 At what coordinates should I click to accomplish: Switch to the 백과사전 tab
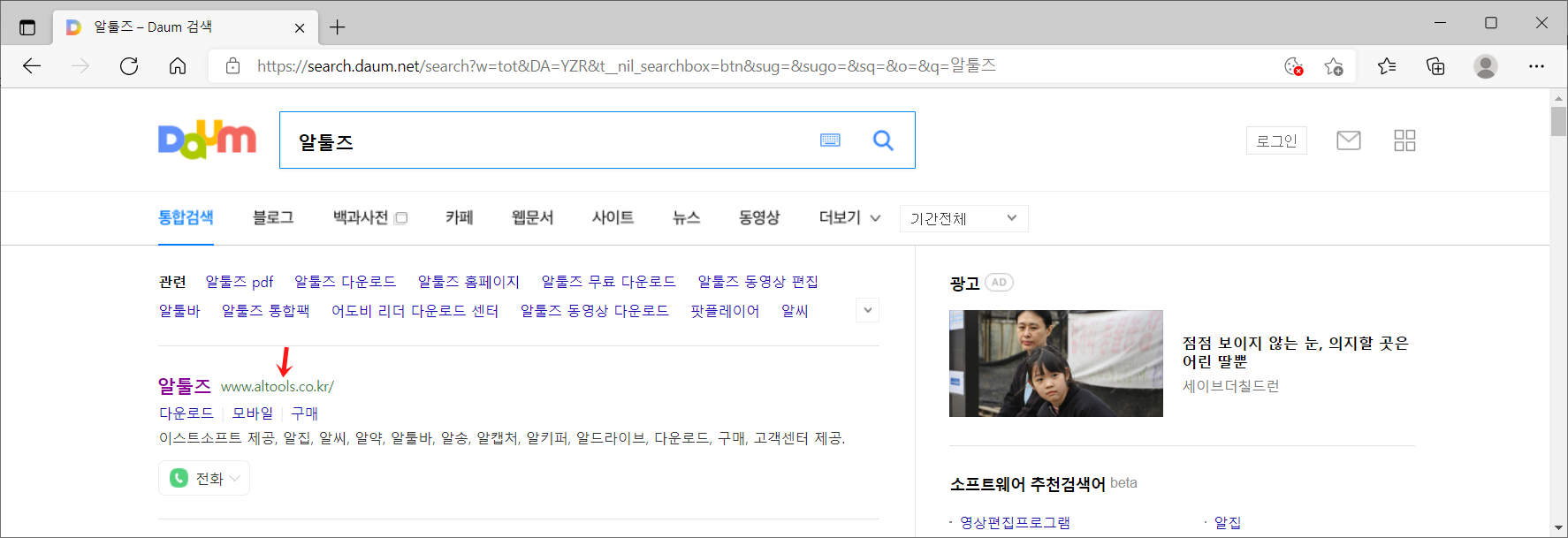(x=361, y=217)
